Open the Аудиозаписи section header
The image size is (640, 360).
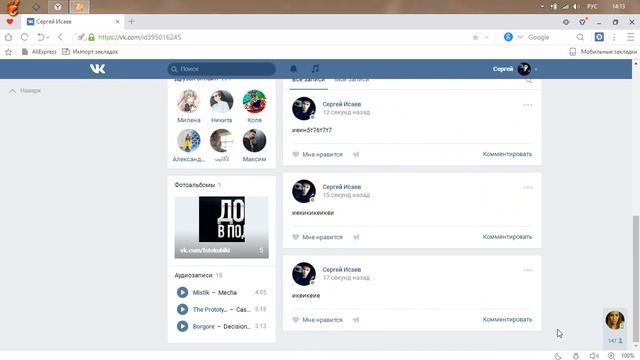coord(198,275)
